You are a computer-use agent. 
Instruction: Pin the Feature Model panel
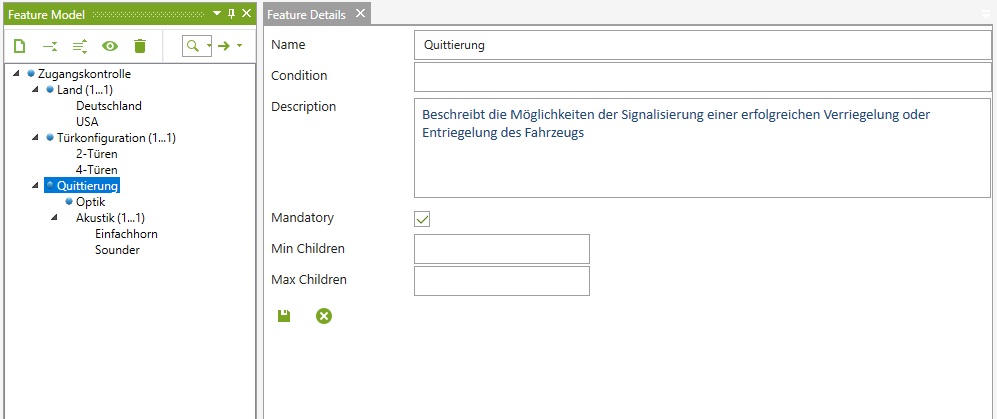[x=232, y=14]
